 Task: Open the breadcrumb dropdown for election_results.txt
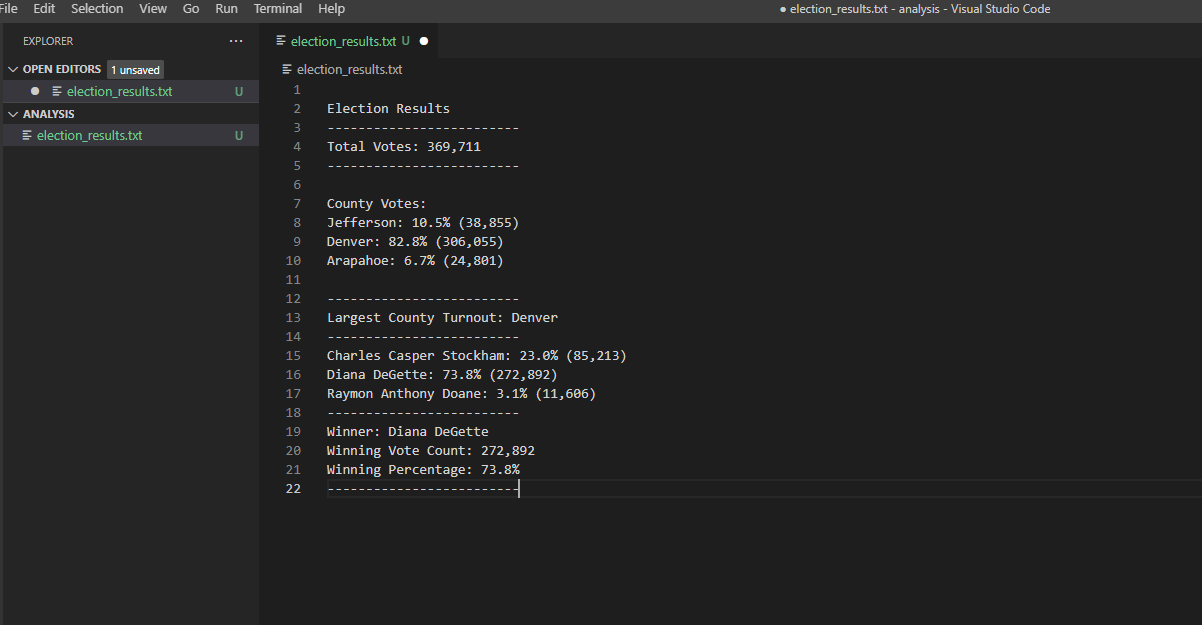click(x=348, y=69)
